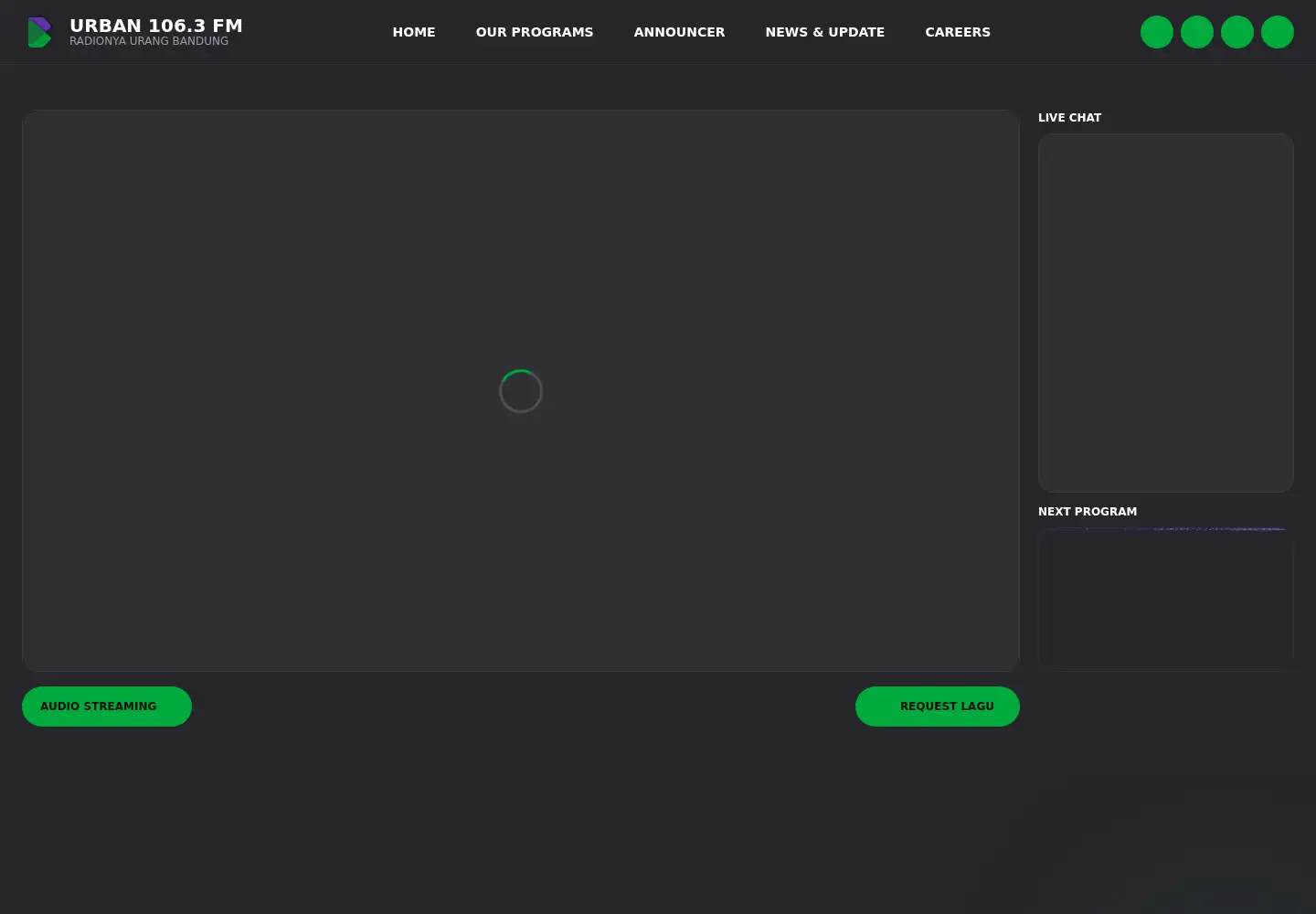The image size is (1316, 914).
Task: Click the "RADIONYA URANG BANDUNG" tagline
Action: pos(149,41)
